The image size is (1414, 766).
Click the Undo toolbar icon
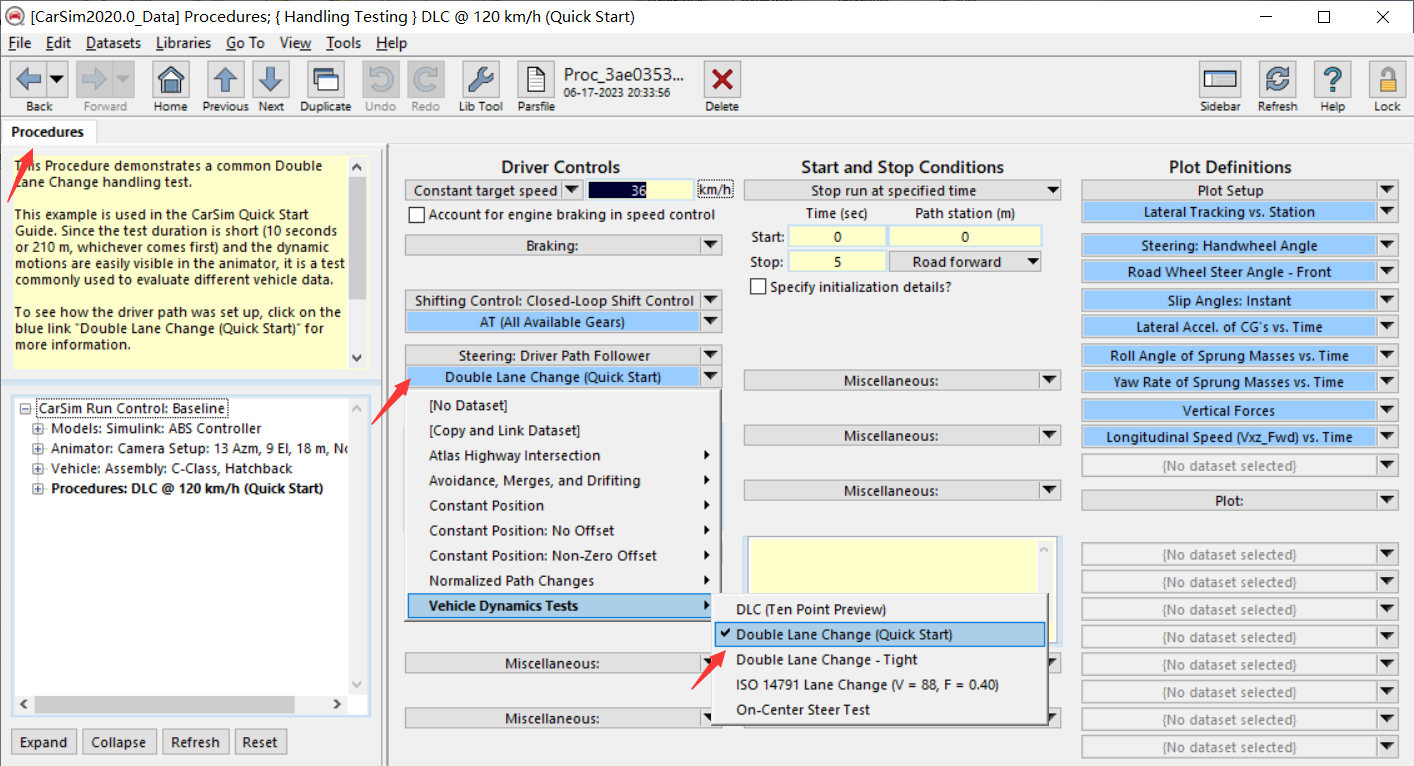[380, 80]
